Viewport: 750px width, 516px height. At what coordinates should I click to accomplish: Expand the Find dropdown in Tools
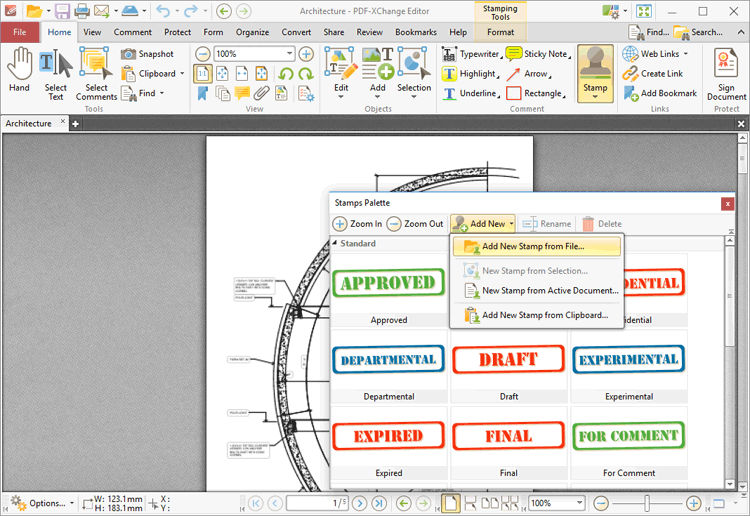pos(162,93)
